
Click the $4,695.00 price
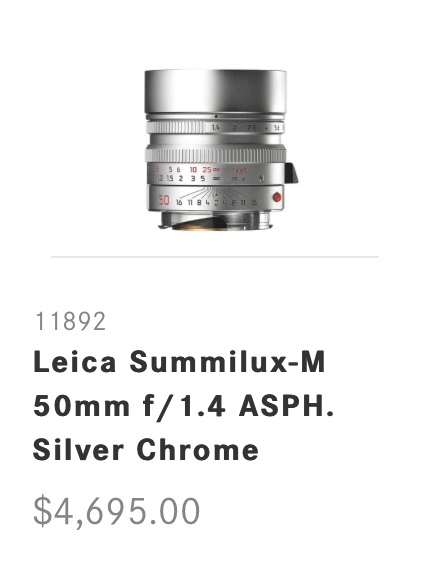click(x=117, y=511)
